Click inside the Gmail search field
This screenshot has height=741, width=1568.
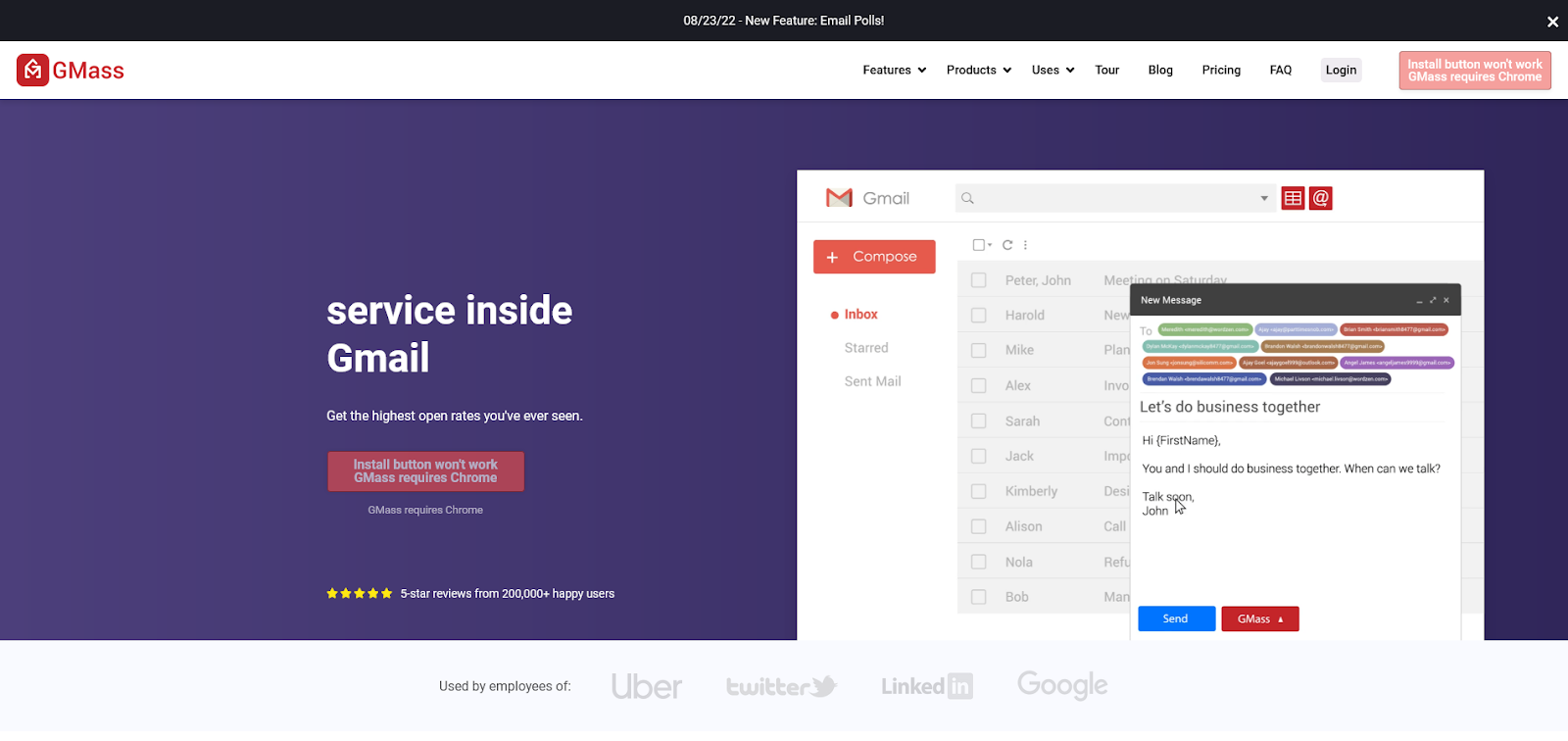tap(1115, 198)
